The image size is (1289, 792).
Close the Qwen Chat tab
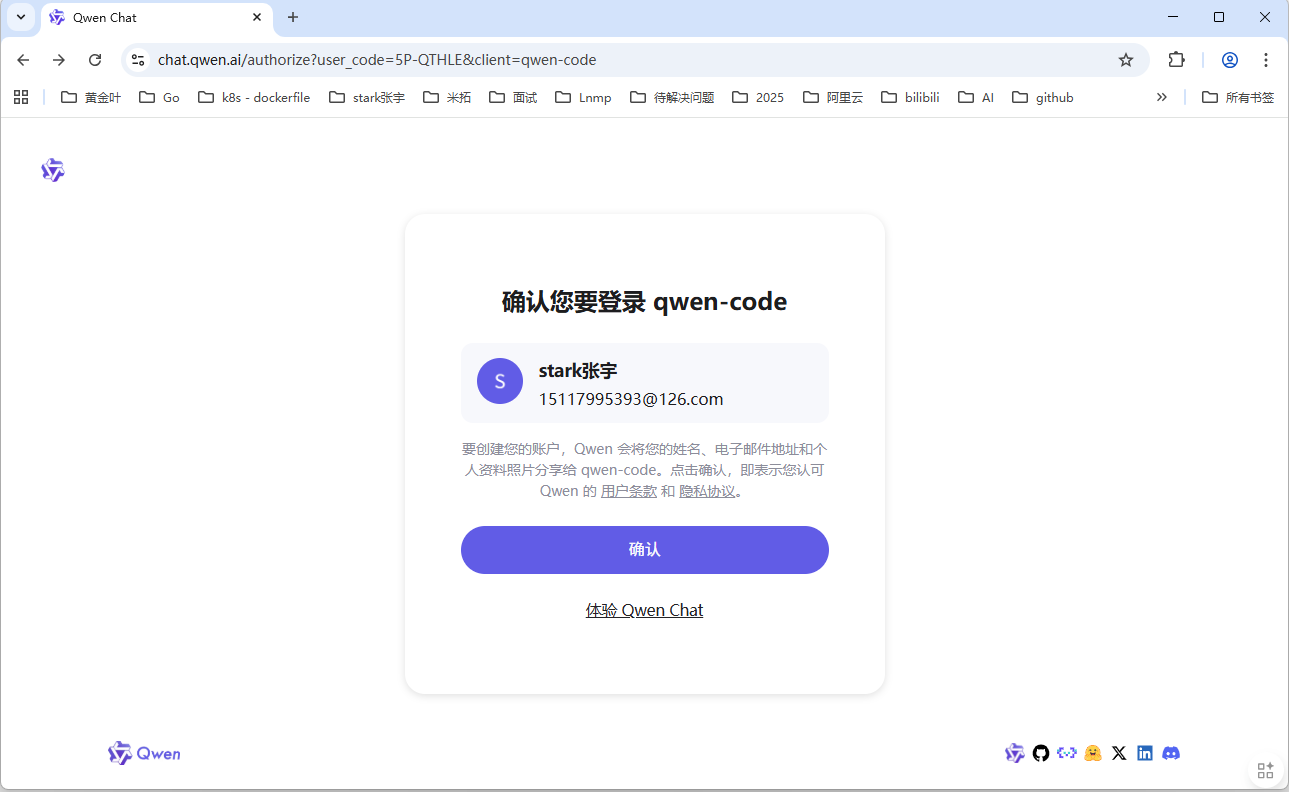point(257,17)
